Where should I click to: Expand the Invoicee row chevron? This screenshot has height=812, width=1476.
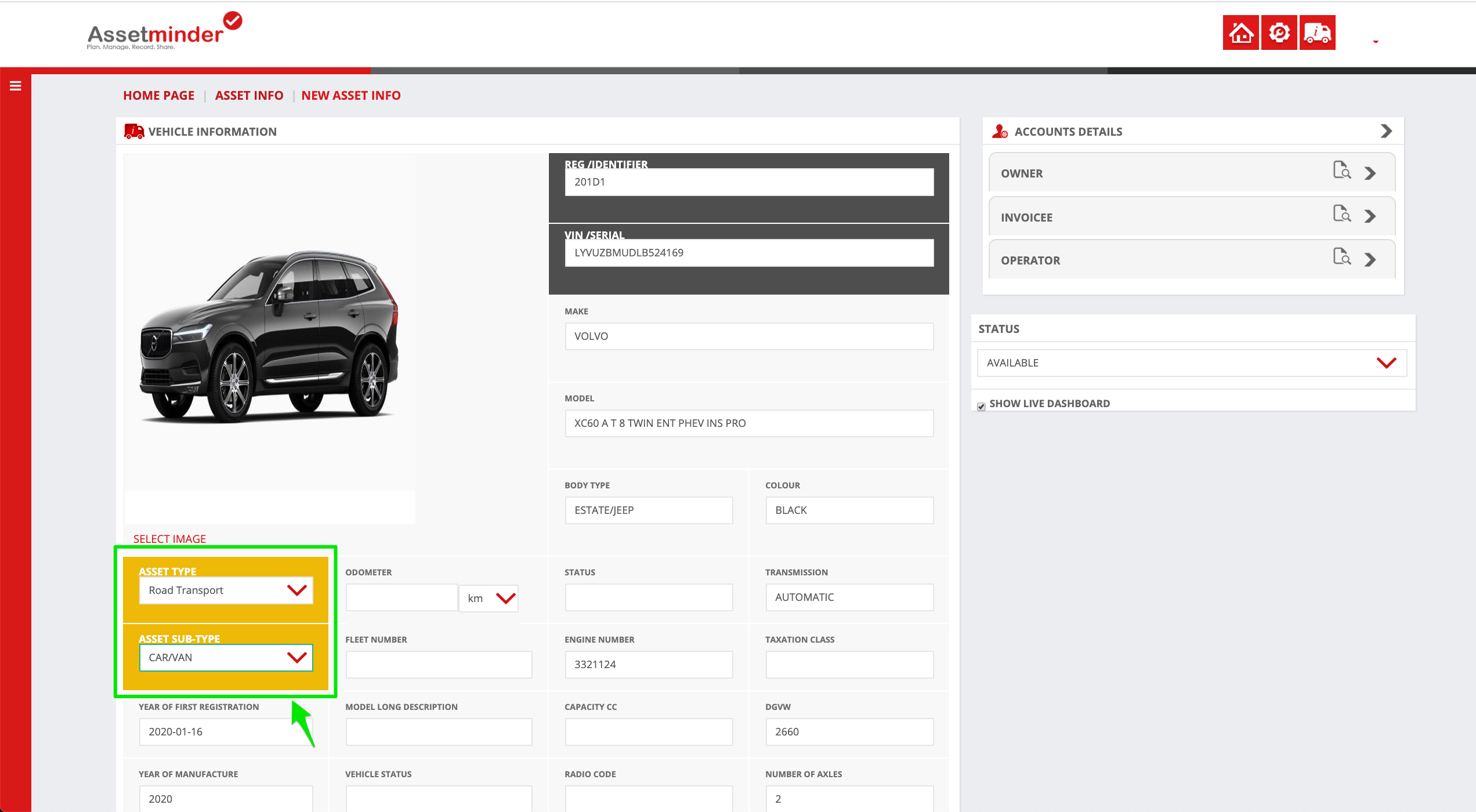tap(1370, 216)
